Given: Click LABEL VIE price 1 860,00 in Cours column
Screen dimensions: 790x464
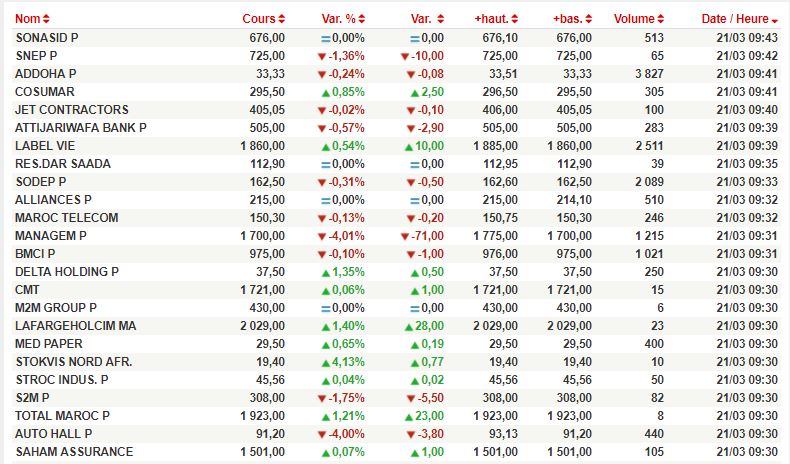Looking at the screenshot, I should 262,146.
